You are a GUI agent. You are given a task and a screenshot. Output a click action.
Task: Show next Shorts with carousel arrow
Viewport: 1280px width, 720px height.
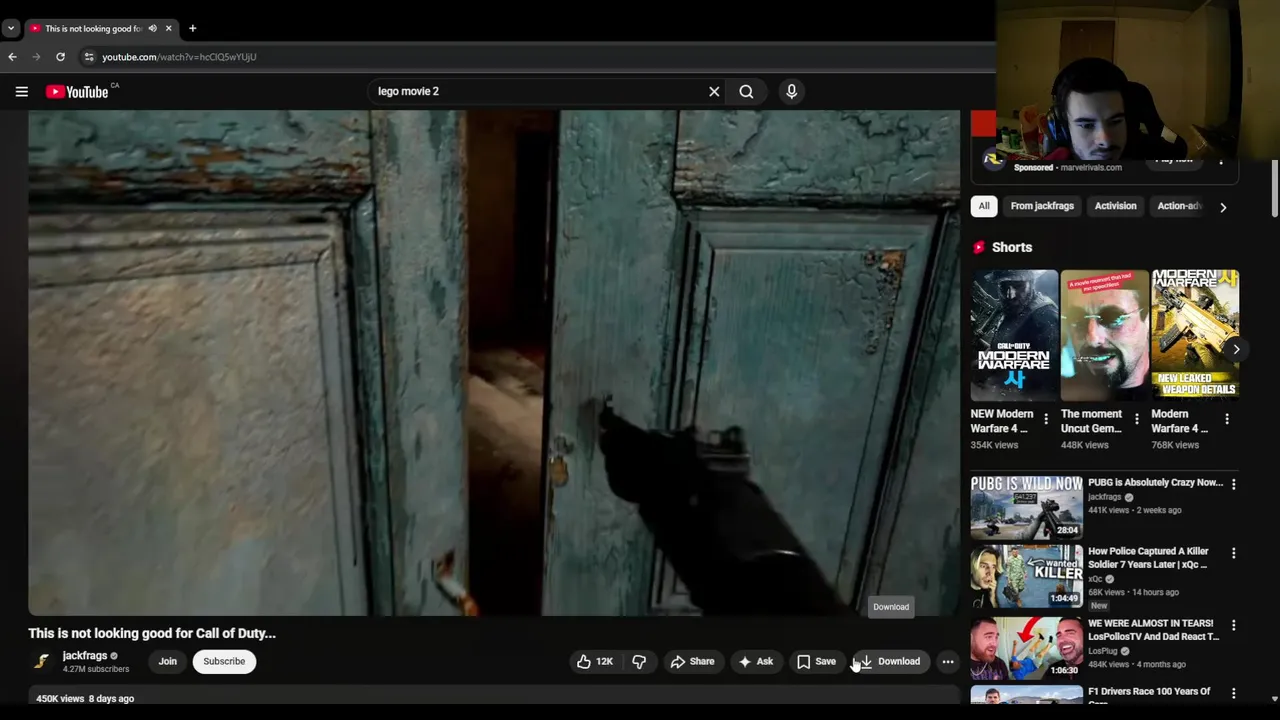click(1236, 349)
